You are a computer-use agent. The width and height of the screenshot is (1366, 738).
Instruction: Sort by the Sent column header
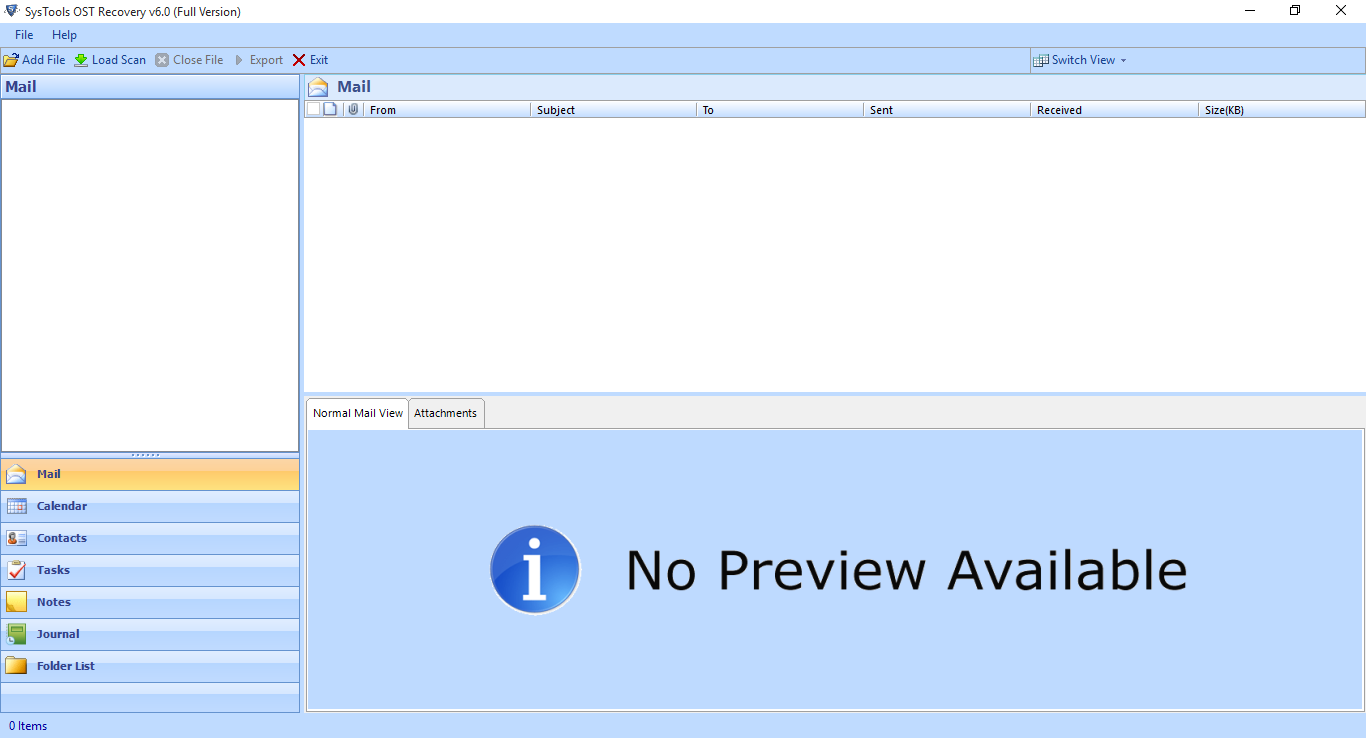point(947,110)
